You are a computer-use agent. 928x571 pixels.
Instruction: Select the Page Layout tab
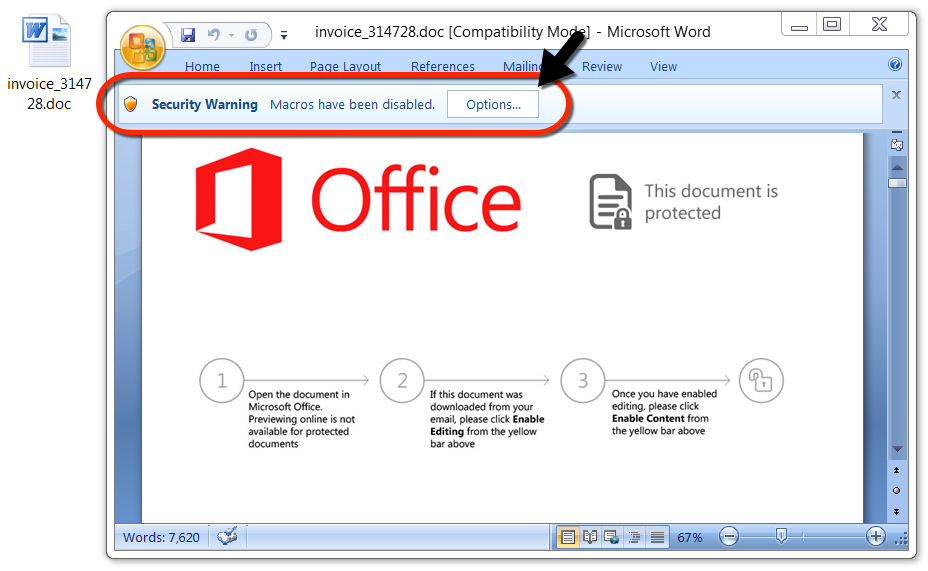(346, 66)
